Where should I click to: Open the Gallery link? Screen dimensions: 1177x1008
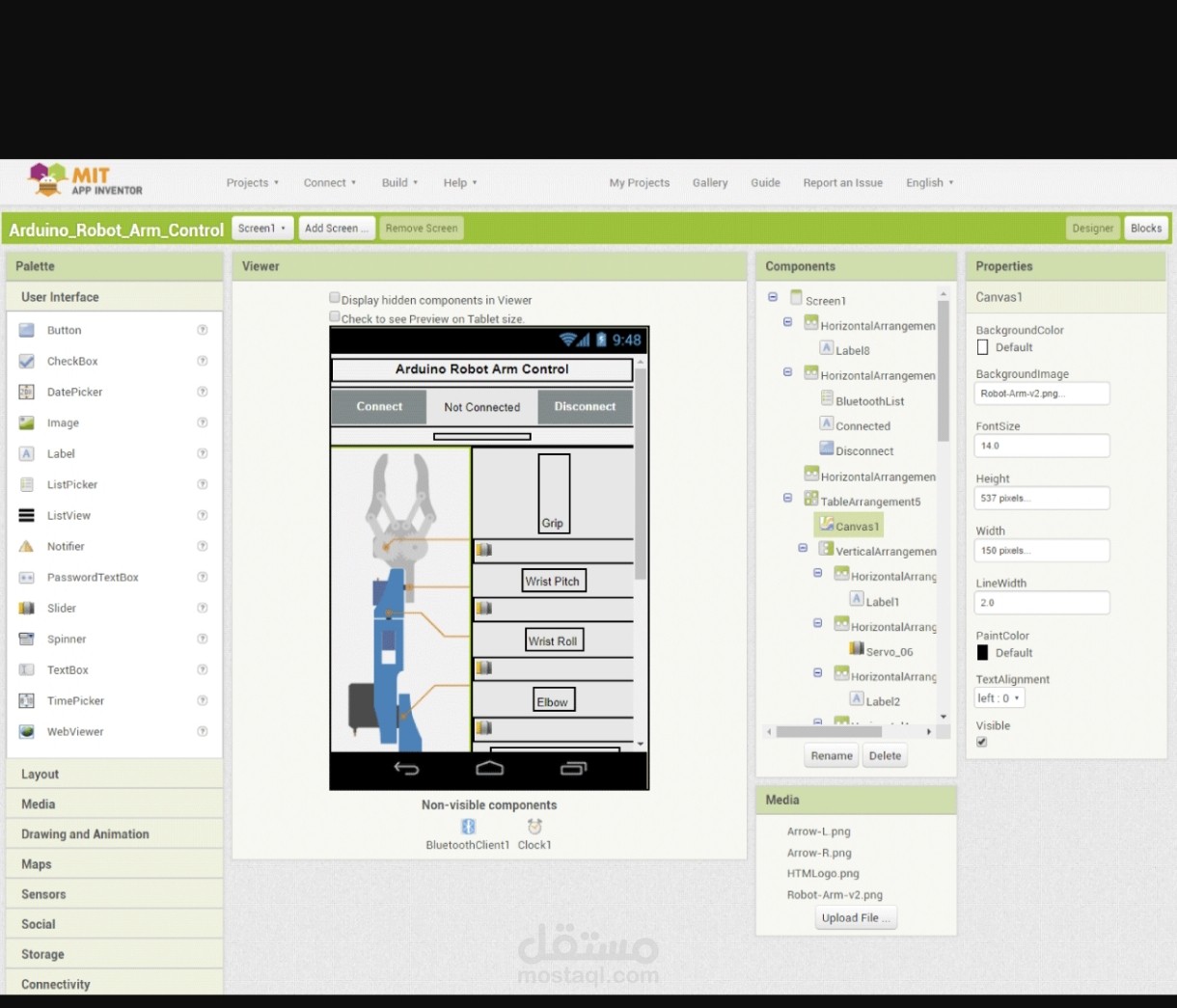coord(710,182)
